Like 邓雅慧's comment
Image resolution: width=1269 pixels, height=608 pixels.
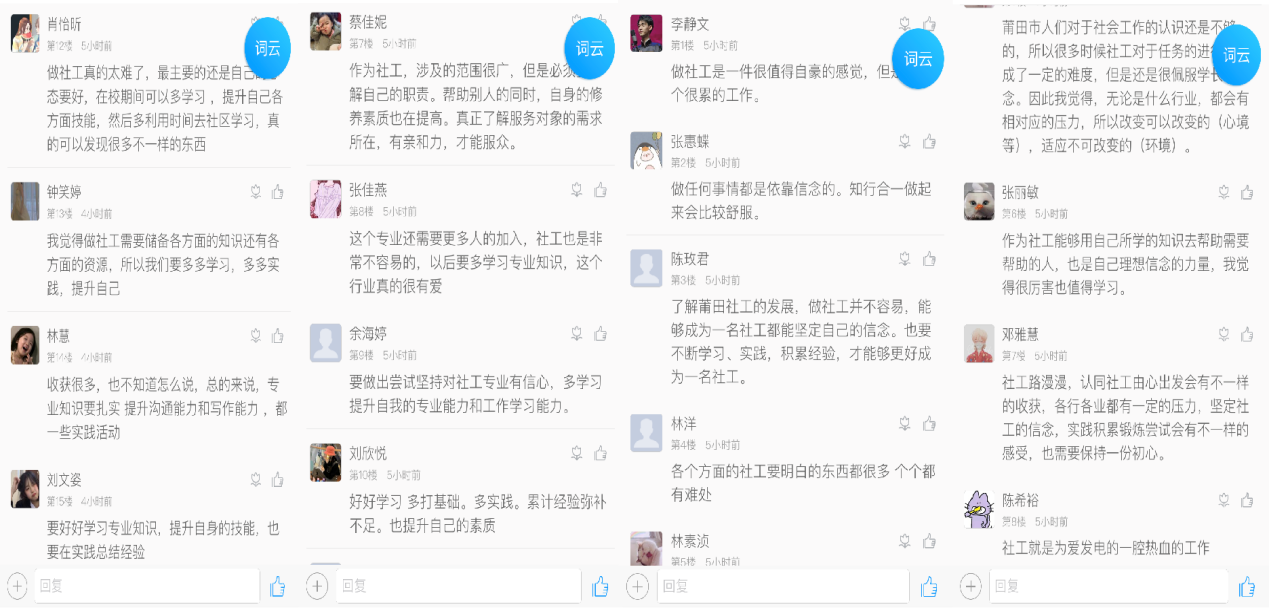click(x=1247, y=334)
